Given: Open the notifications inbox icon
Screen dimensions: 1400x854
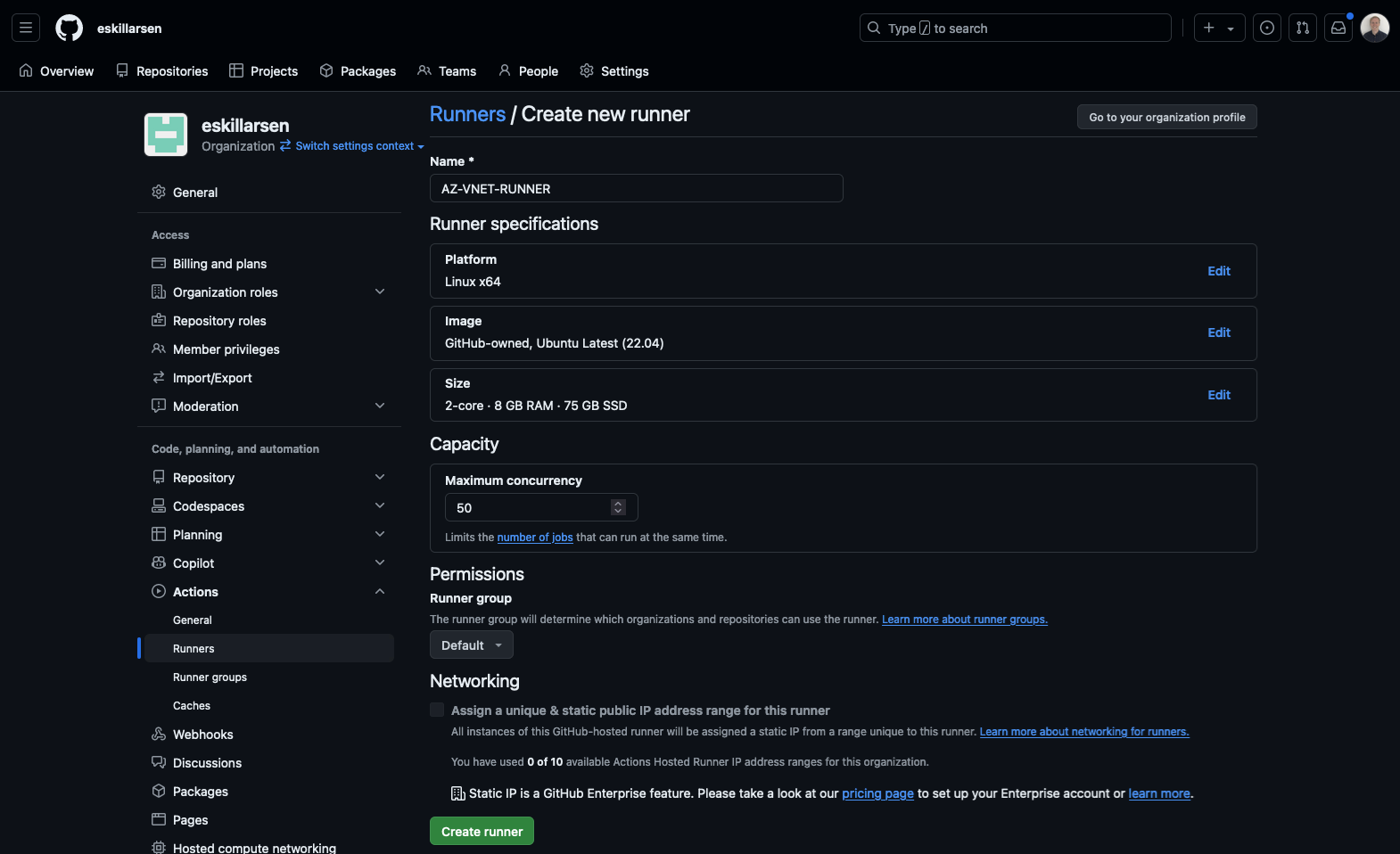Looking at the screenshot, I should 1338,28.
